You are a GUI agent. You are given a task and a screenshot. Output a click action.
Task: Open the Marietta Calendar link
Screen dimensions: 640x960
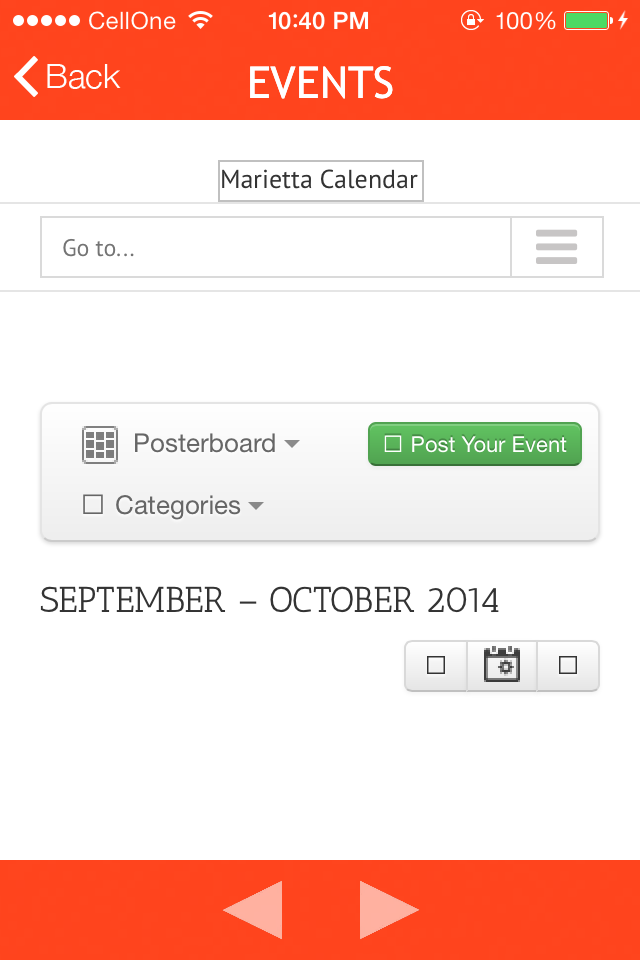320,180
